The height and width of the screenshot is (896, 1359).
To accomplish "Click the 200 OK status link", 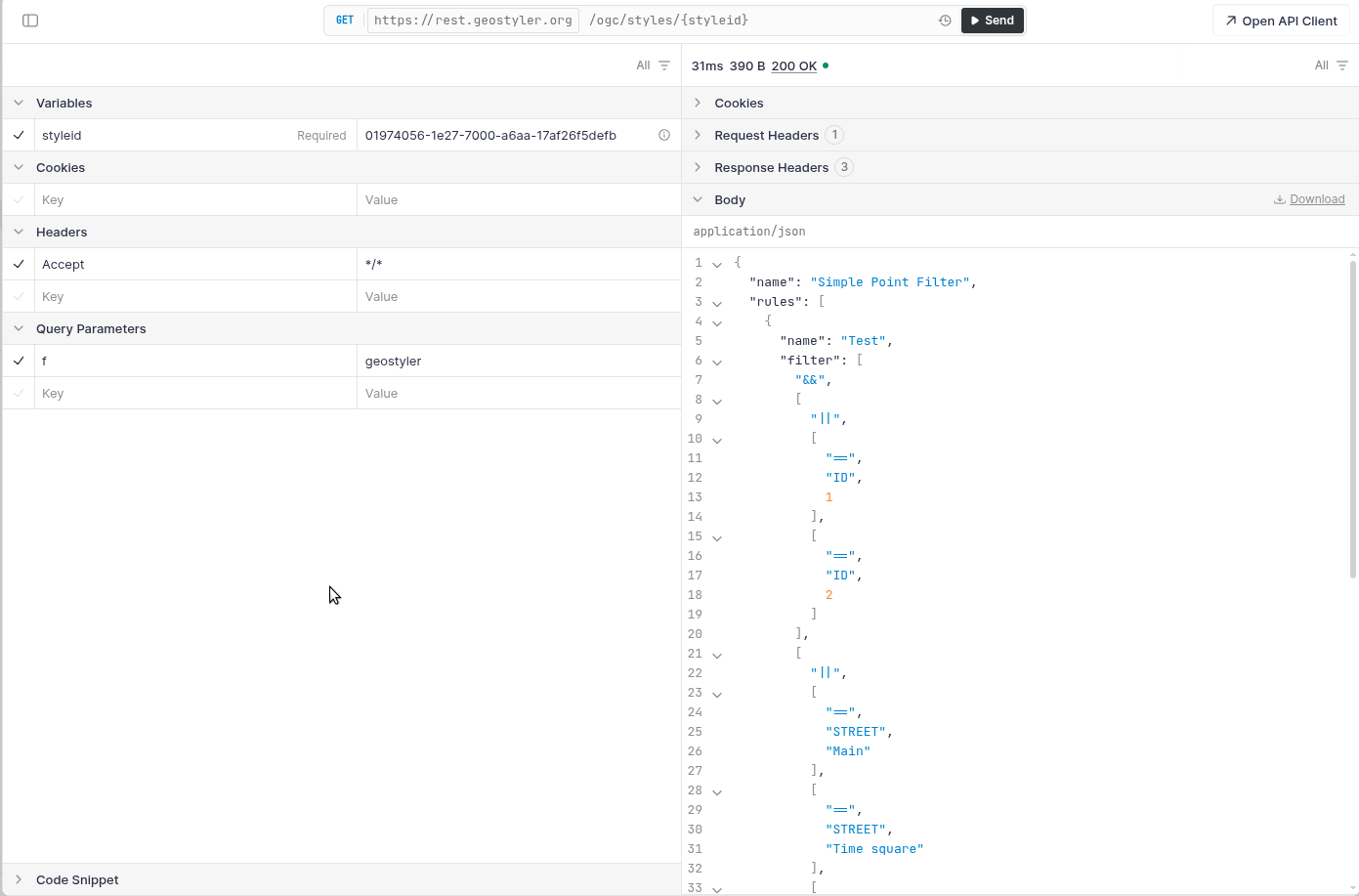I will tap(793, 66).
